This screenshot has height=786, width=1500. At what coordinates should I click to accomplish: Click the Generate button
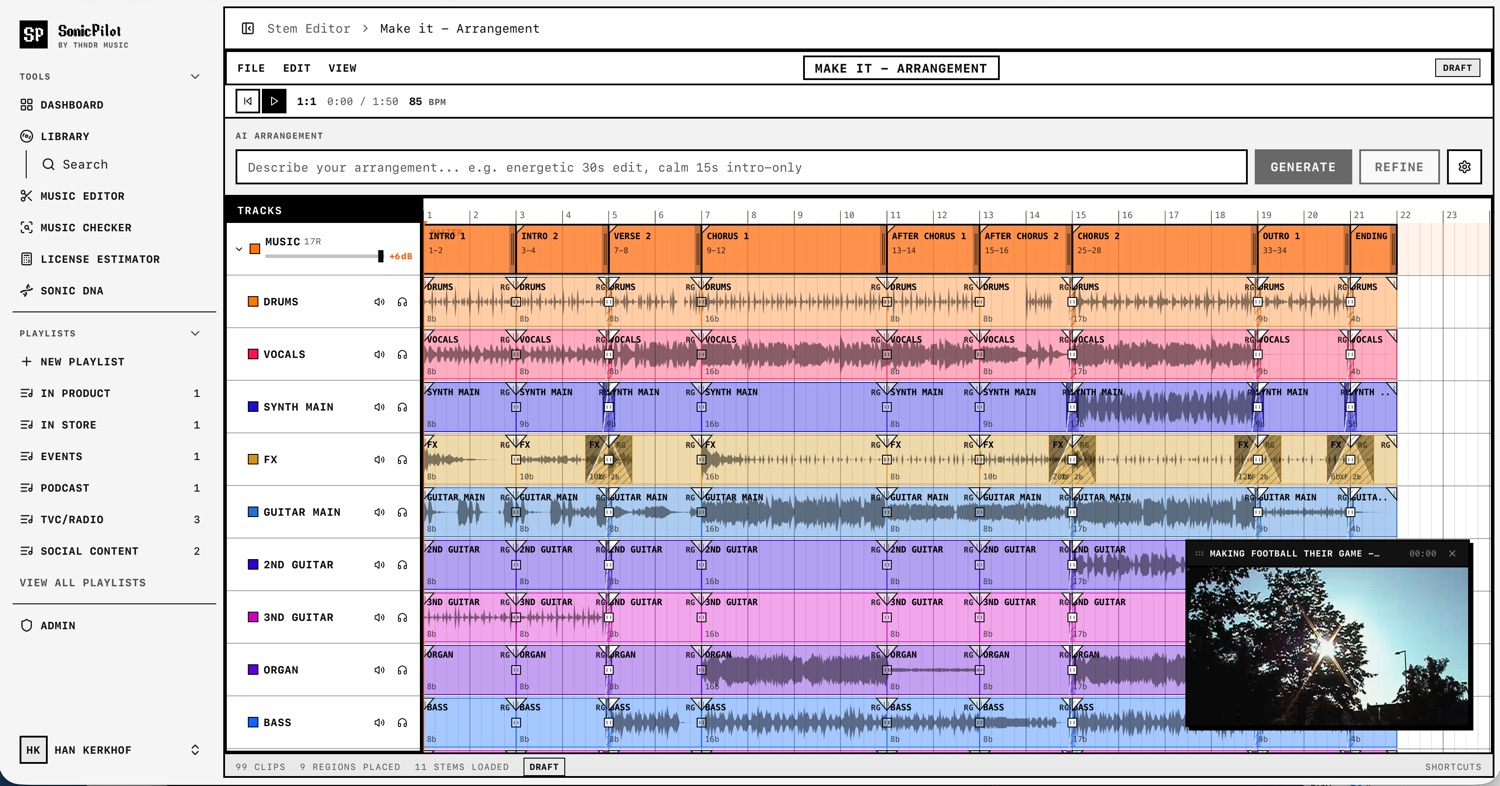pyautogui.click(x=1302, y=167)
